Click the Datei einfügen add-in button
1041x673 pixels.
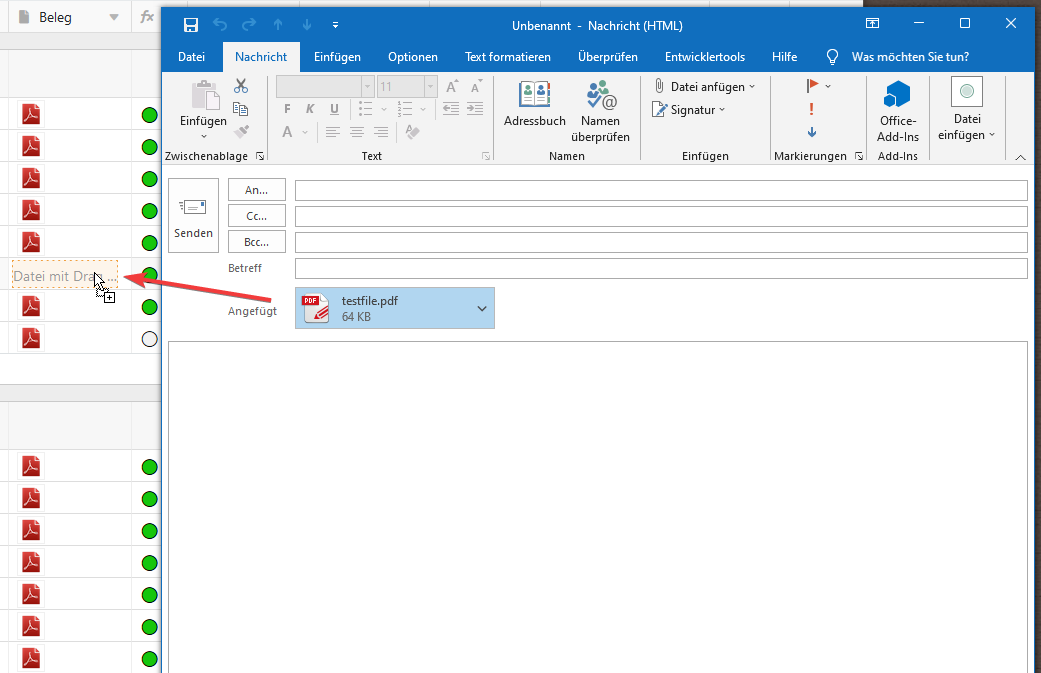[x=967, y=110]
